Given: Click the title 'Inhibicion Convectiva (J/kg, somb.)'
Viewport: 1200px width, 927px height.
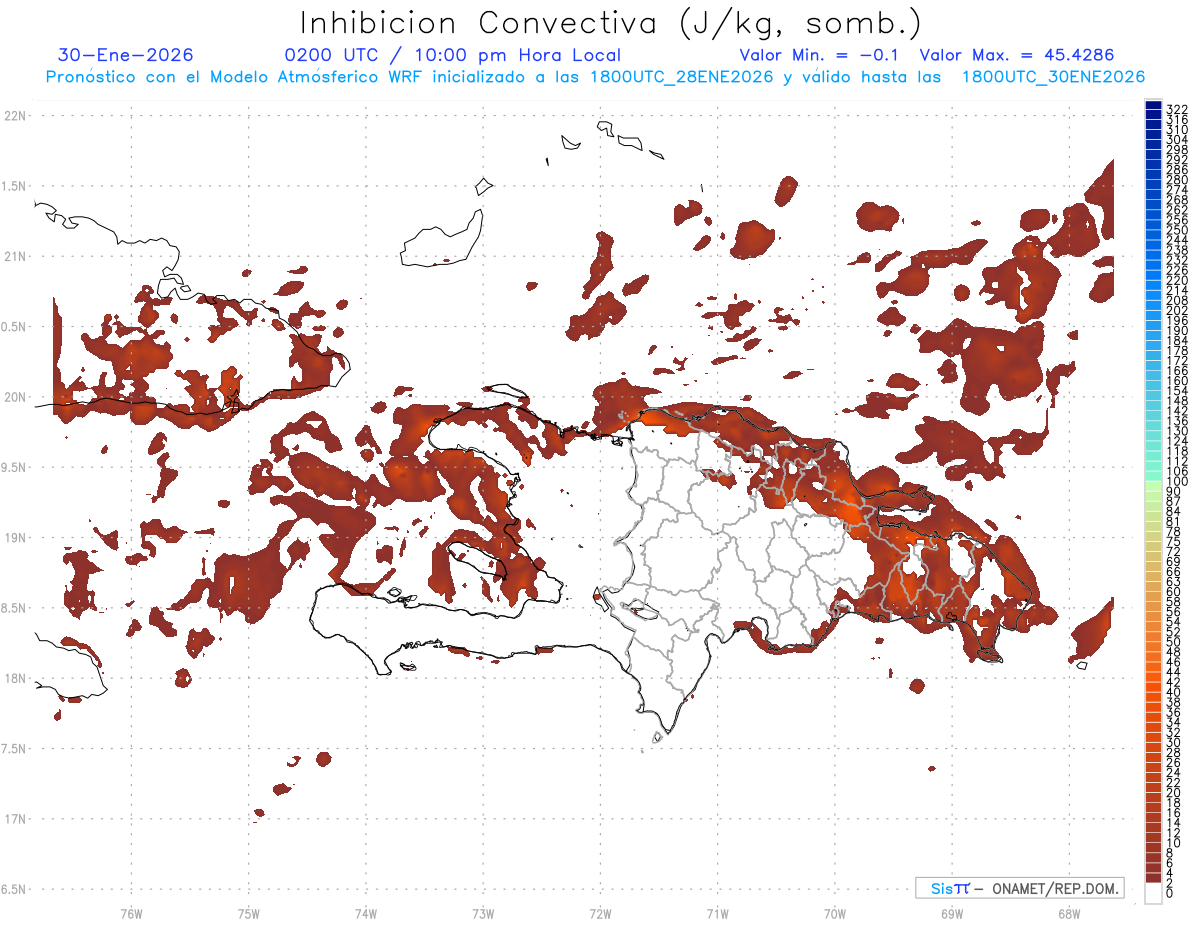Looking at the screenshot, I should 611,23.
